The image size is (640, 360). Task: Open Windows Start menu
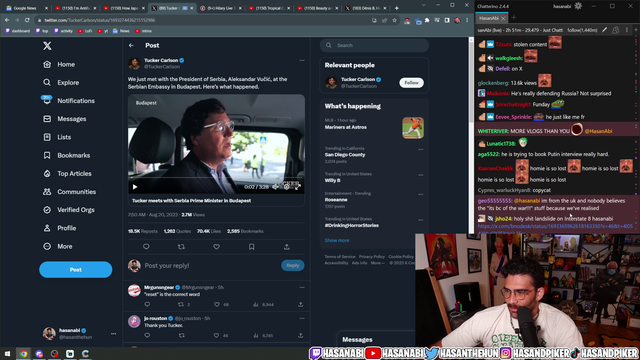click(x=7, y=353)
